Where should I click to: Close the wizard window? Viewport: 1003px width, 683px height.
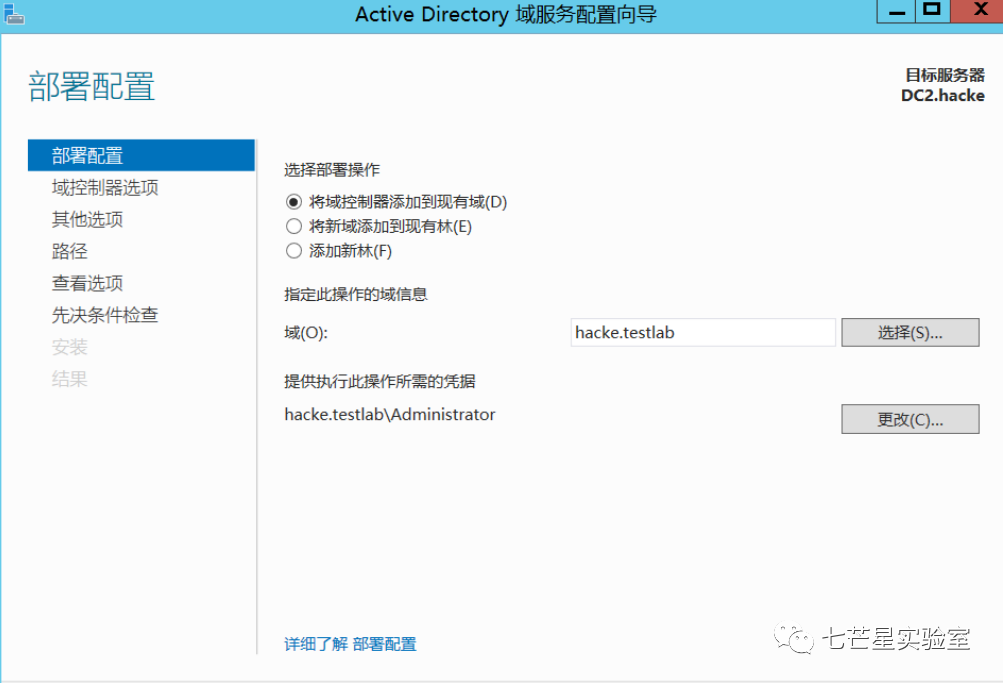979,11
